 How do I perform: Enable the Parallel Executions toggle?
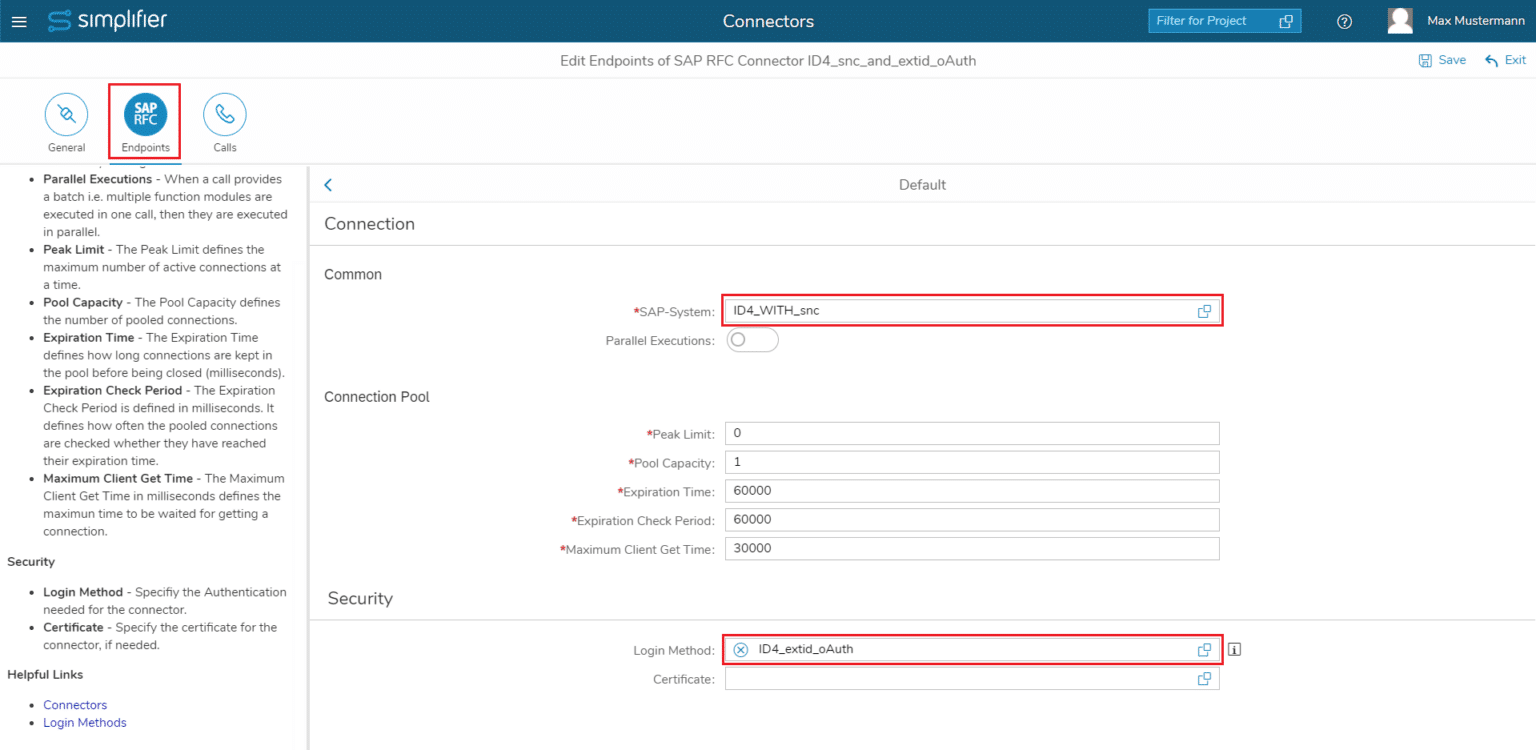pos(752,340)
